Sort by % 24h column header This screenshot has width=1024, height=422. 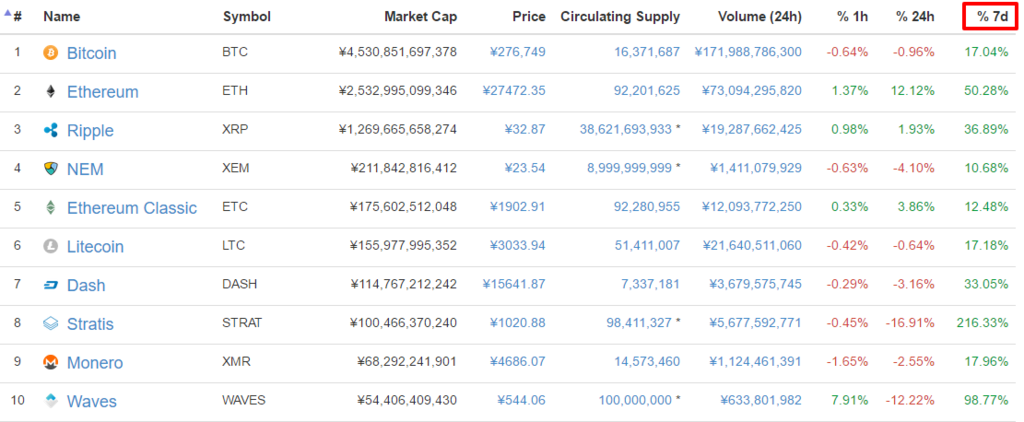tap(915, 17)
